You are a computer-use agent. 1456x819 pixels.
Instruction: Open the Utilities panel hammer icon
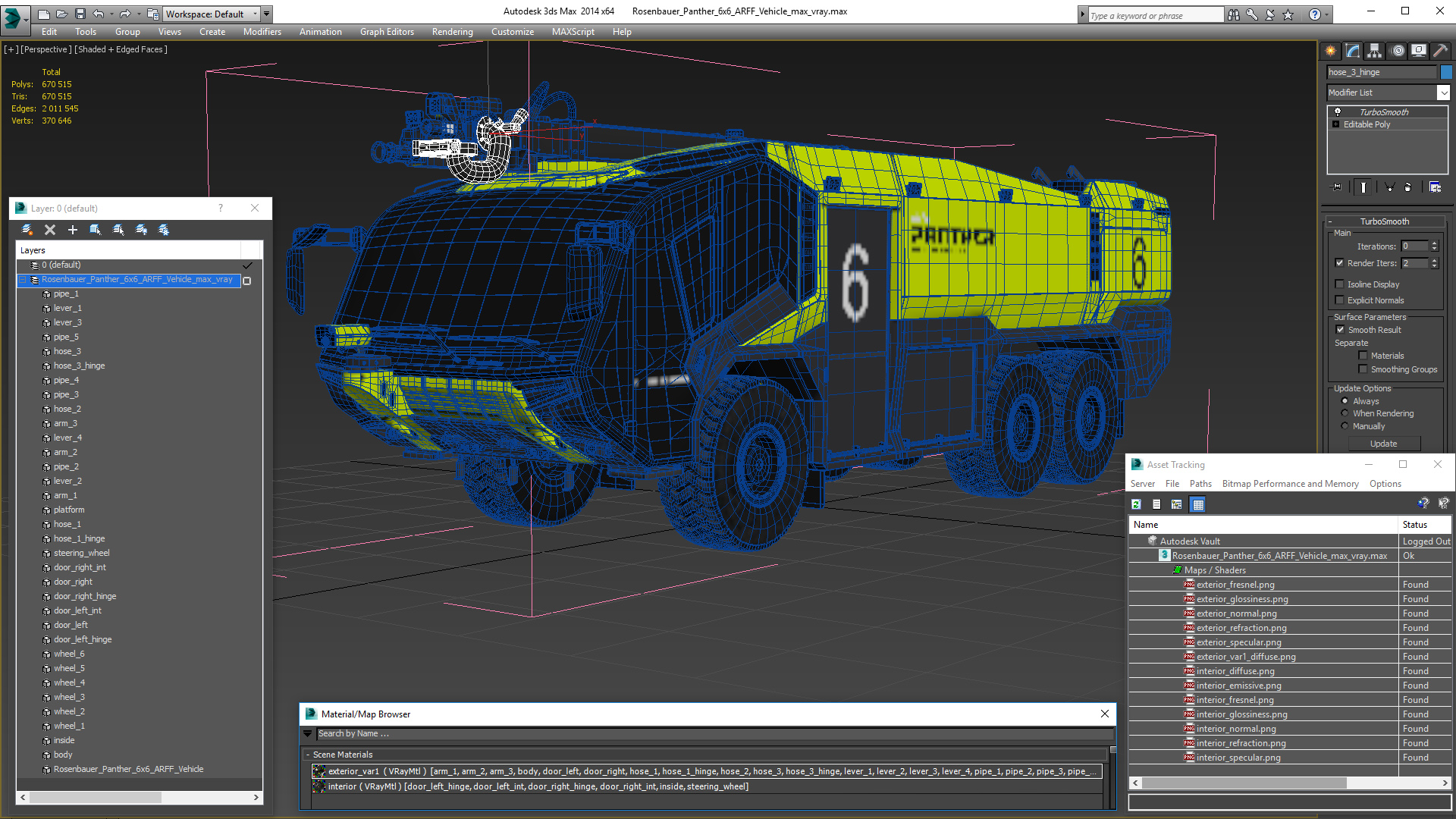coord(1440,51)
